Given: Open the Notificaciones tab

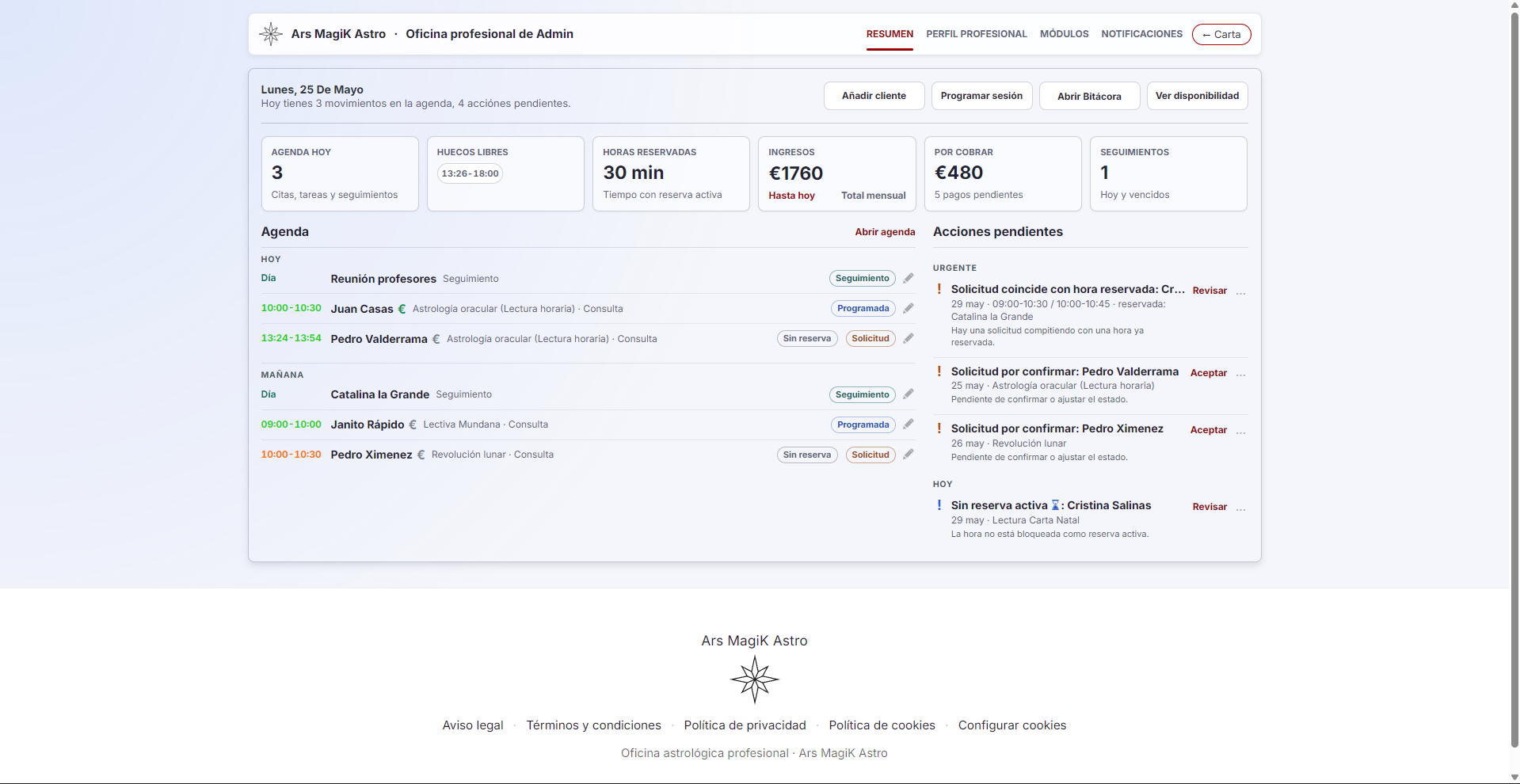Looking at the screenshot, I should [1141, 34].
